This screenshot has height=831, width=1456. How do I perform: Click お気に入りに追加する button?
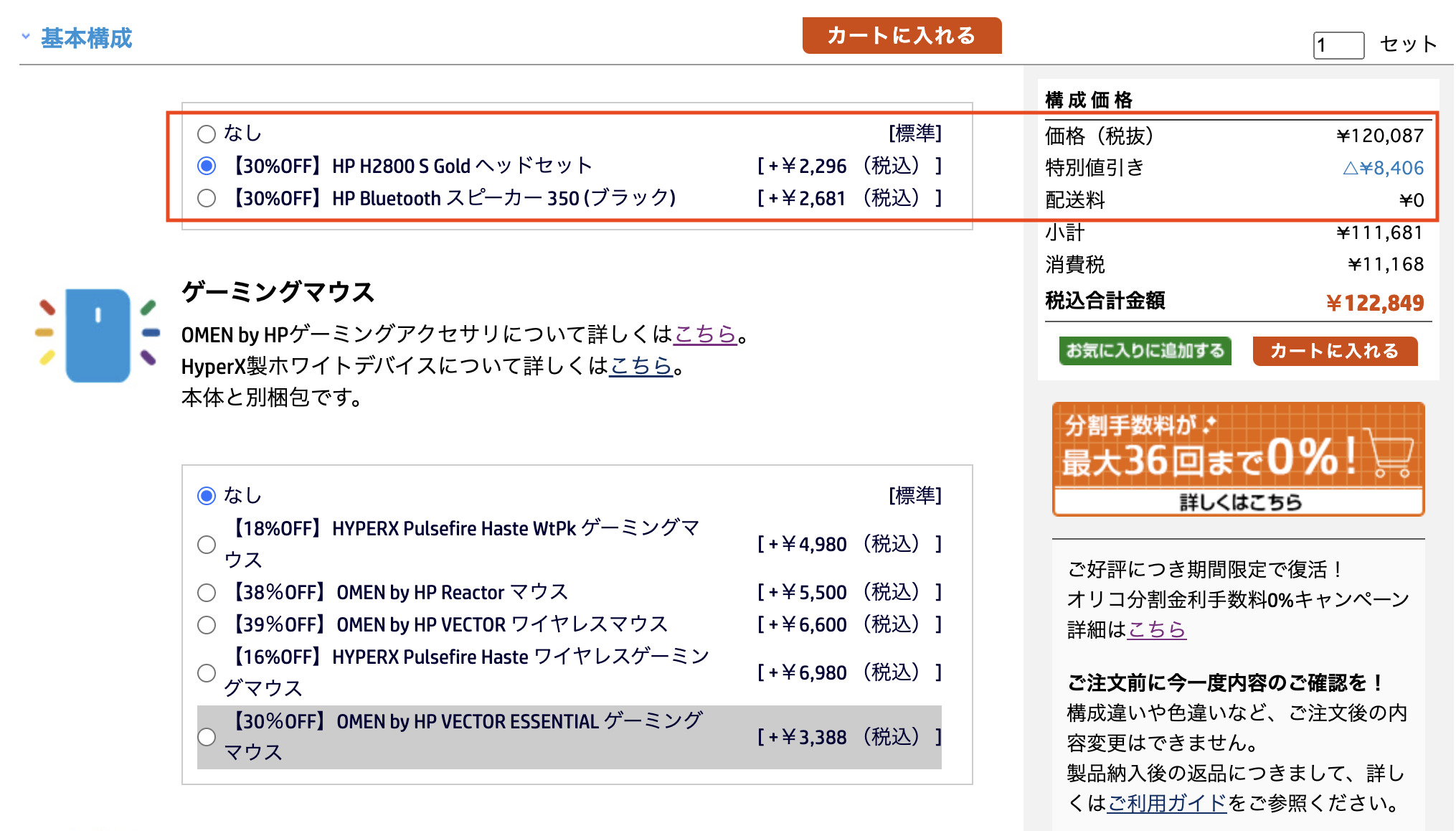click(1145, 351)
